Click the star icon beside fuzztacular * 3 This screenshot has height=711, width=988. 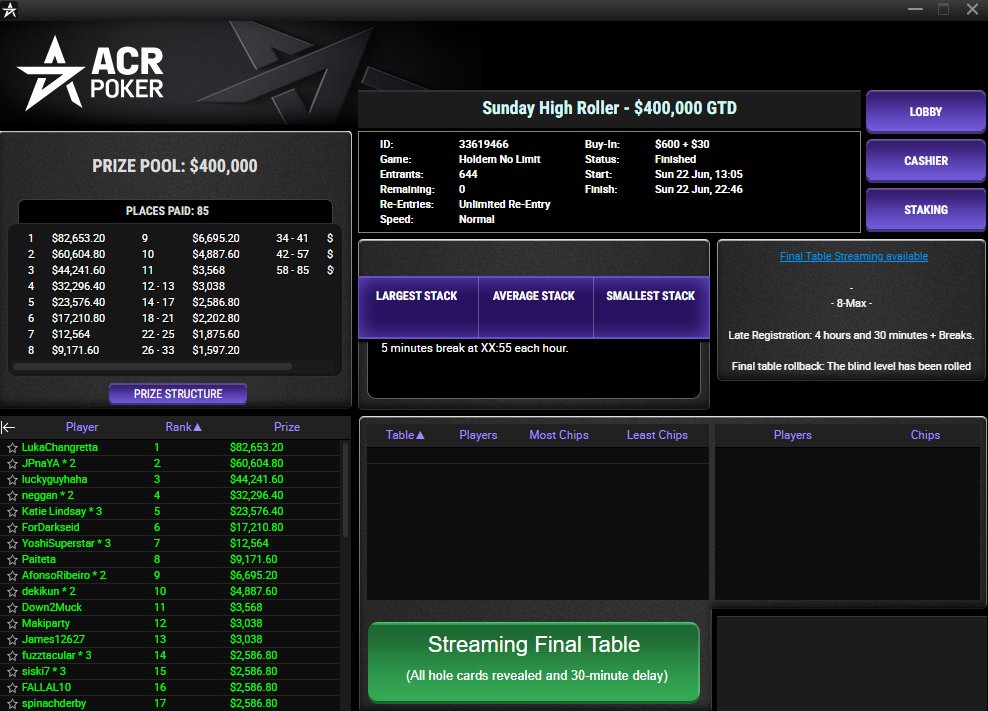click(x=12, y=656)
